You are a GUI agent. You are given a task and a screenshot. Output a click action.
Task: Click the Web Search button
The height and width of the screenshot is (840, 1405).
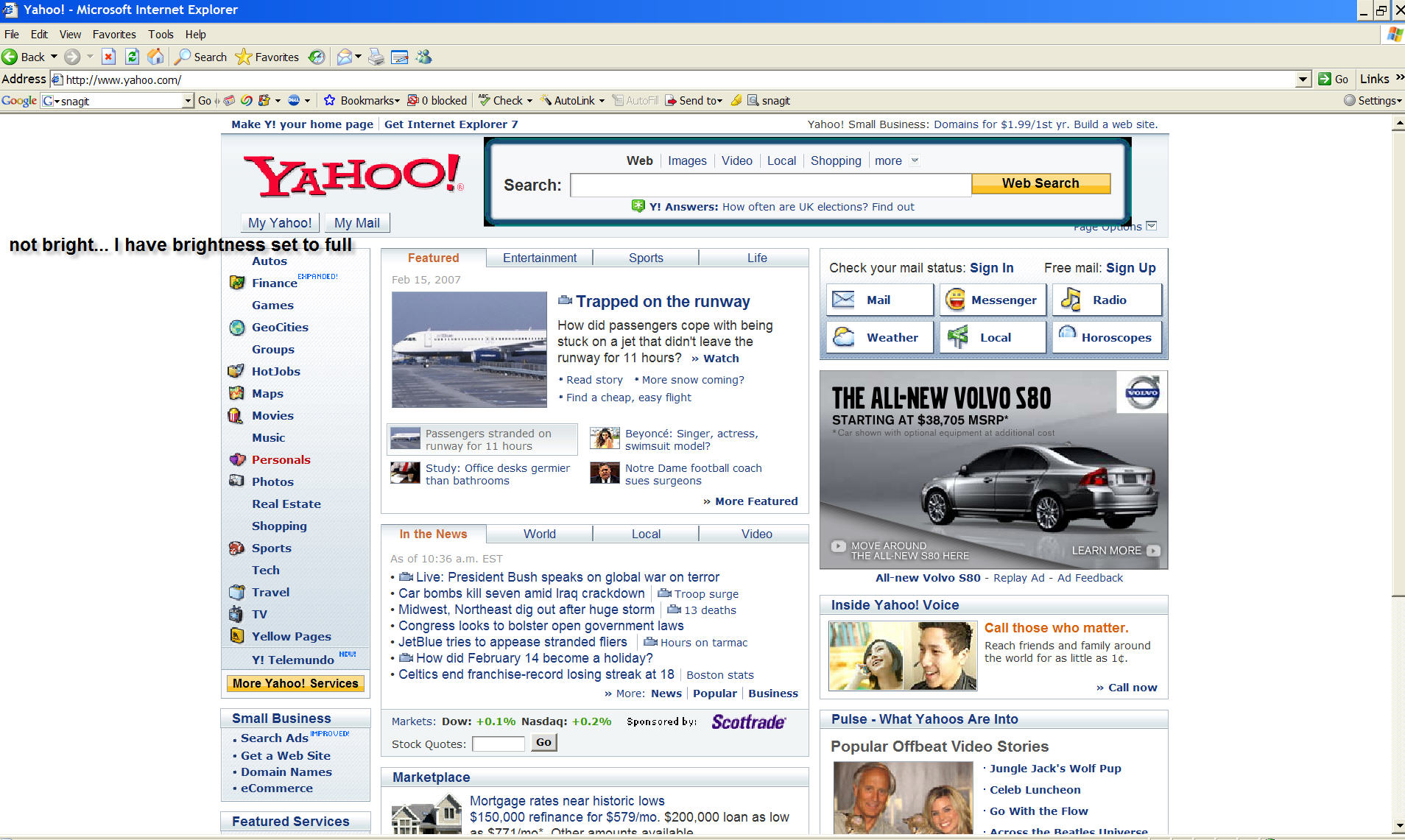1040,183
